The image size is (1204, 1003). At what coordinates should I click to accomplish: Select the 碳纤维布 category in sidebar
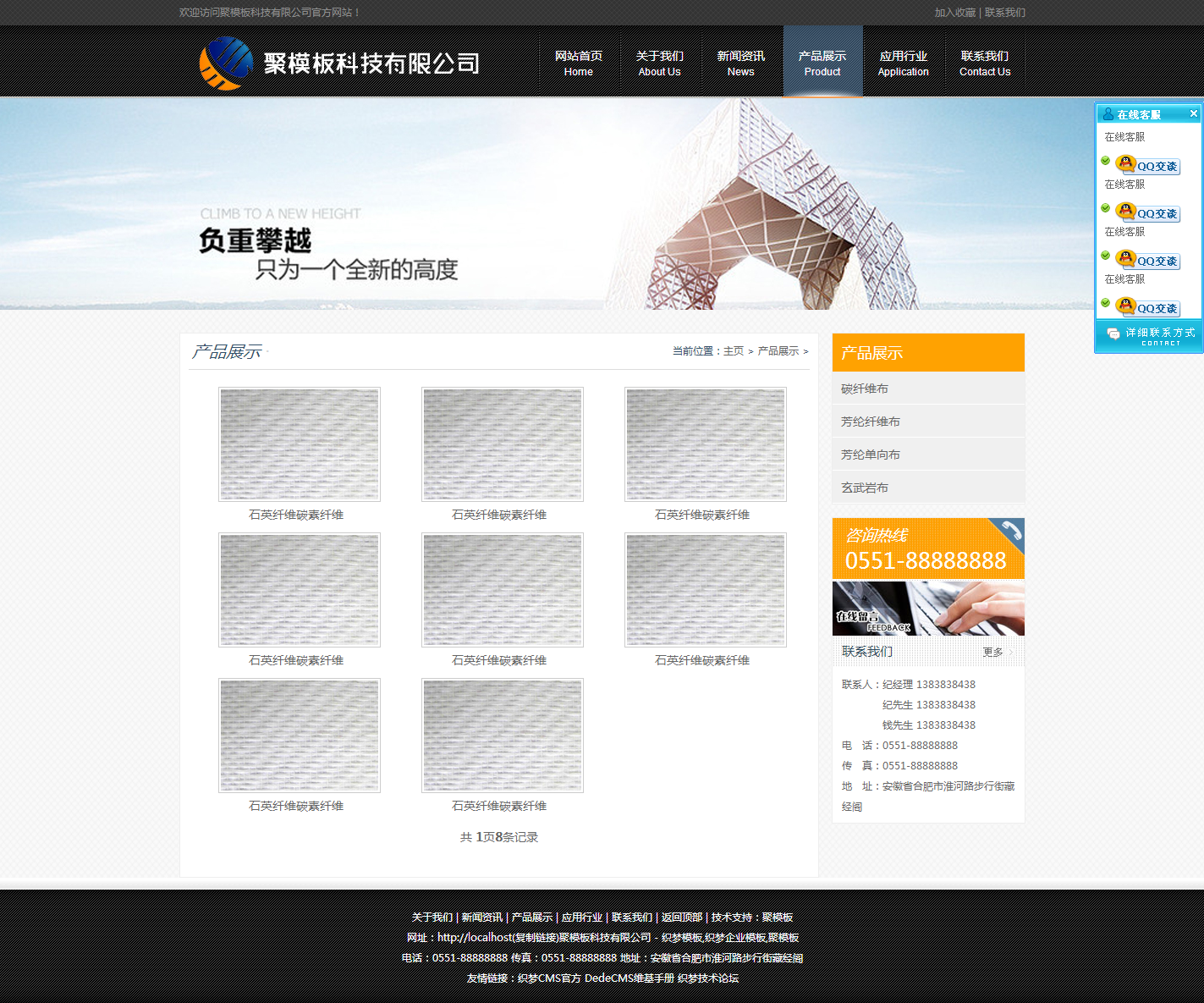[x=865, y=389]
